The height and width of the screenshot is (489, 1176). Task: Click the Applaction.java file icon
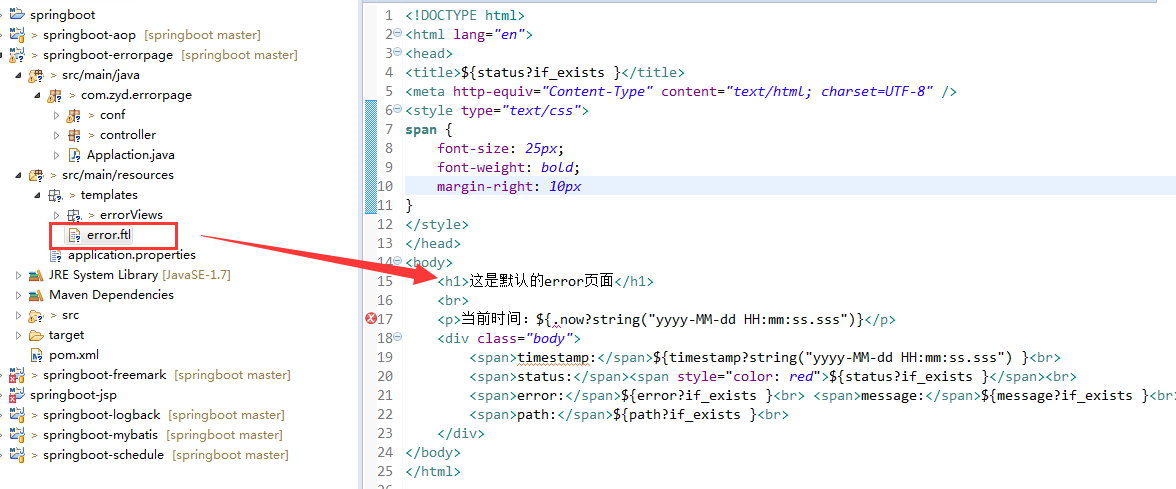tap(74, 154)
